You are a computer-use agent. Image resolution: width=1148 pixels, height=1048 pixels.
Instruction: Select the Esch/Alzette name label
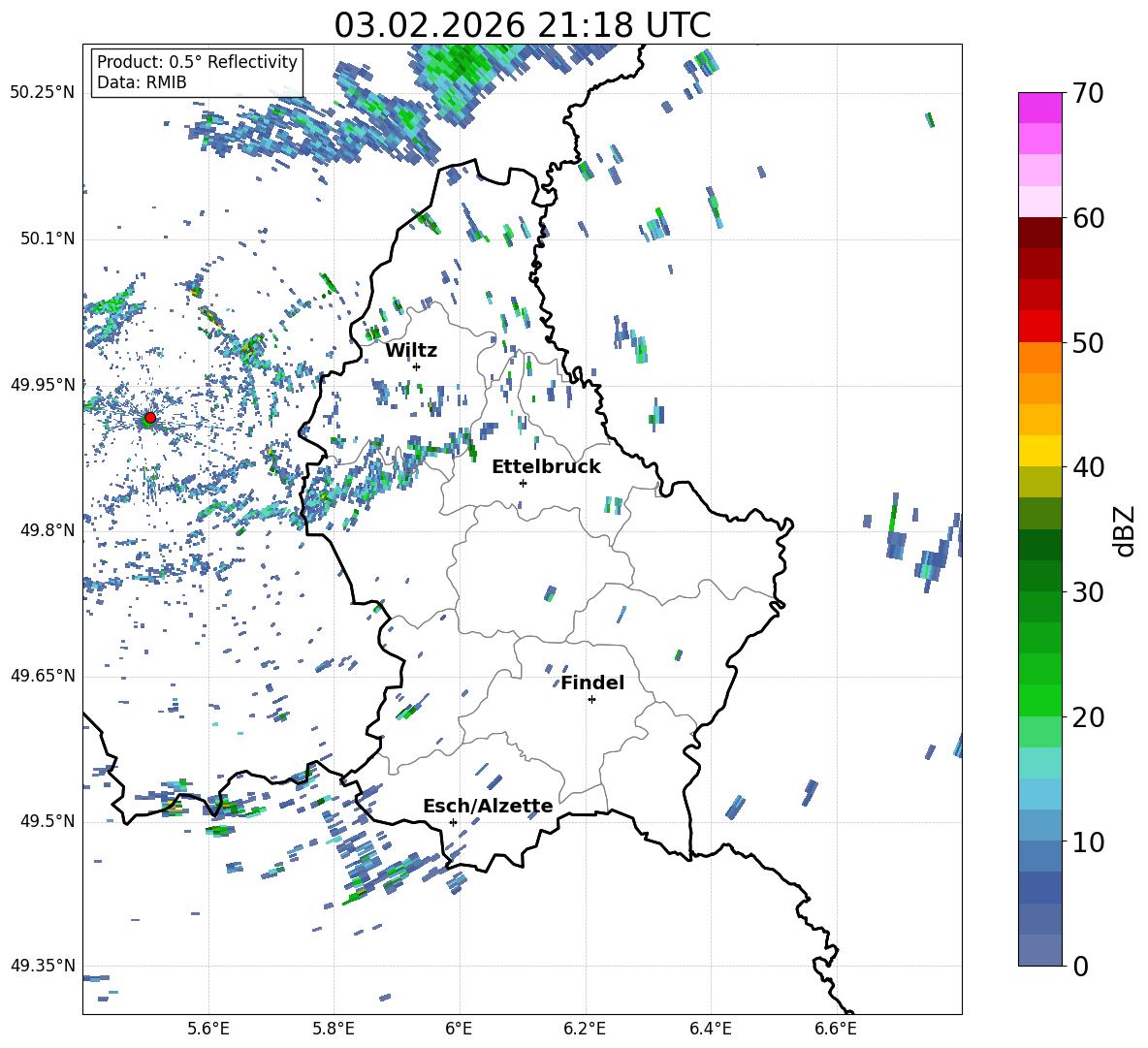pos(488,806)
